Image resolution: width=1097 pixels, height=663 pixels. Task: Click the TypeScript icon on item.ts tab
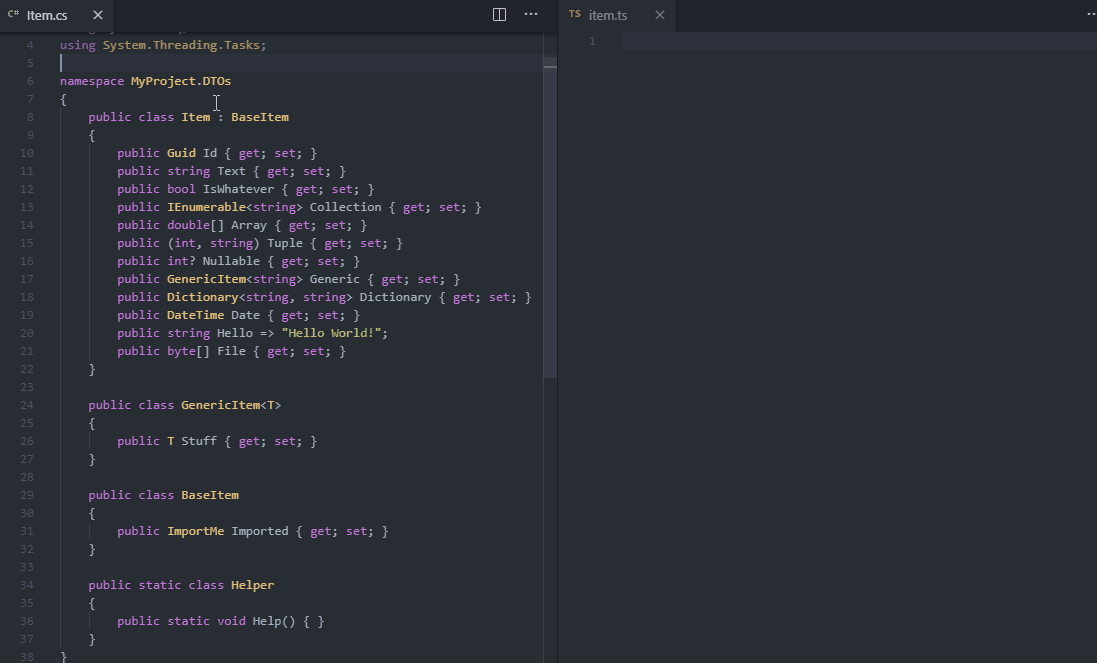click(x=574, y=15)
